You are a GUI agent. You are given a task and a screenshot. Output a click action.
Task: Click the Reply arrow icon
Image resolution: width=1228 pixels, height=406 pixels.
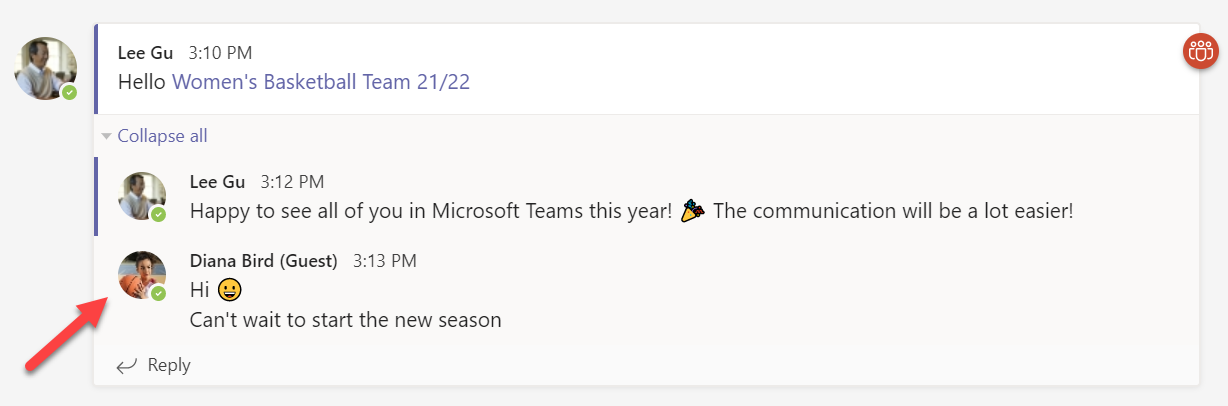[126, 366]
